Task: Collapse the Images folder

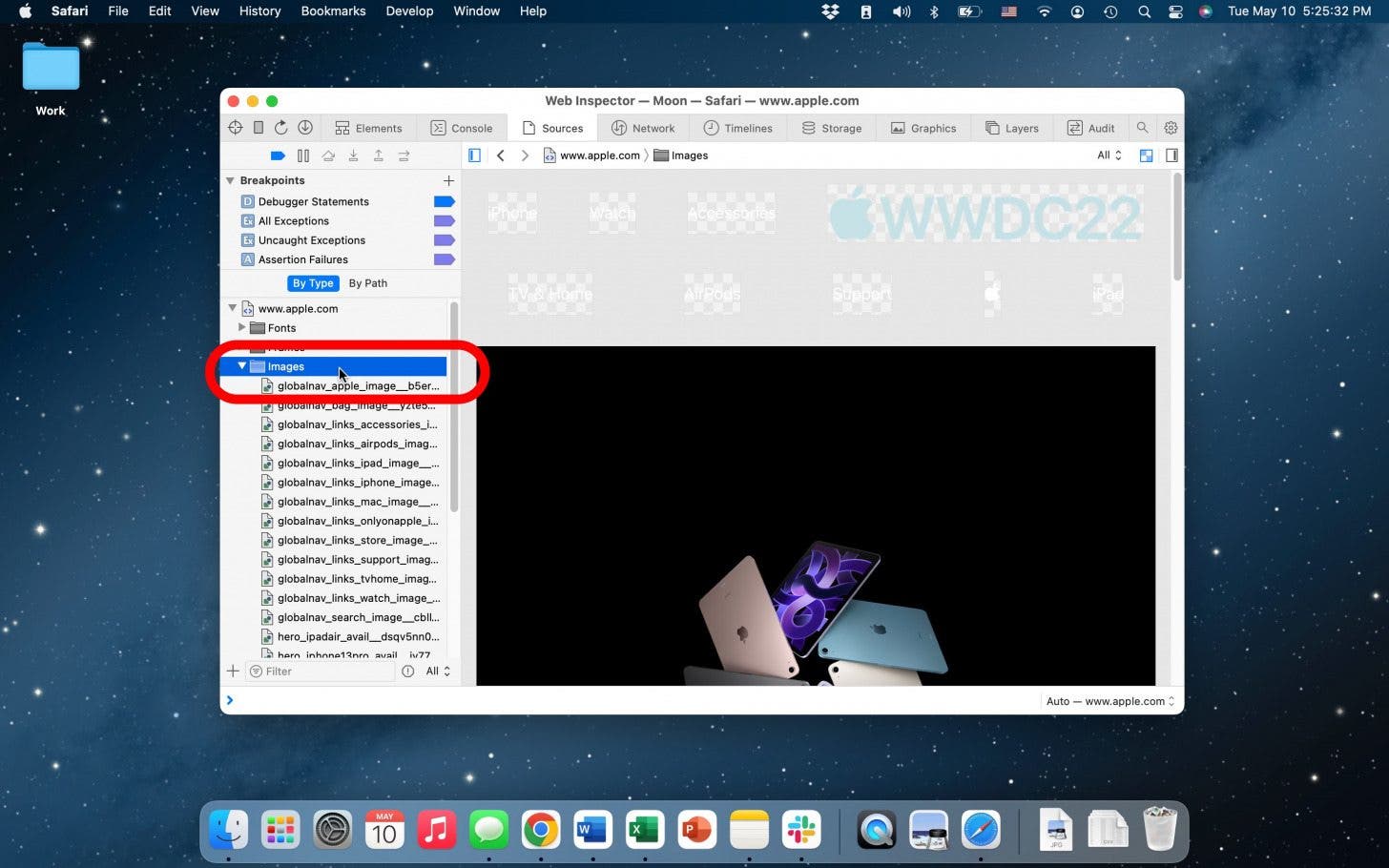Action: pos(241,366)
